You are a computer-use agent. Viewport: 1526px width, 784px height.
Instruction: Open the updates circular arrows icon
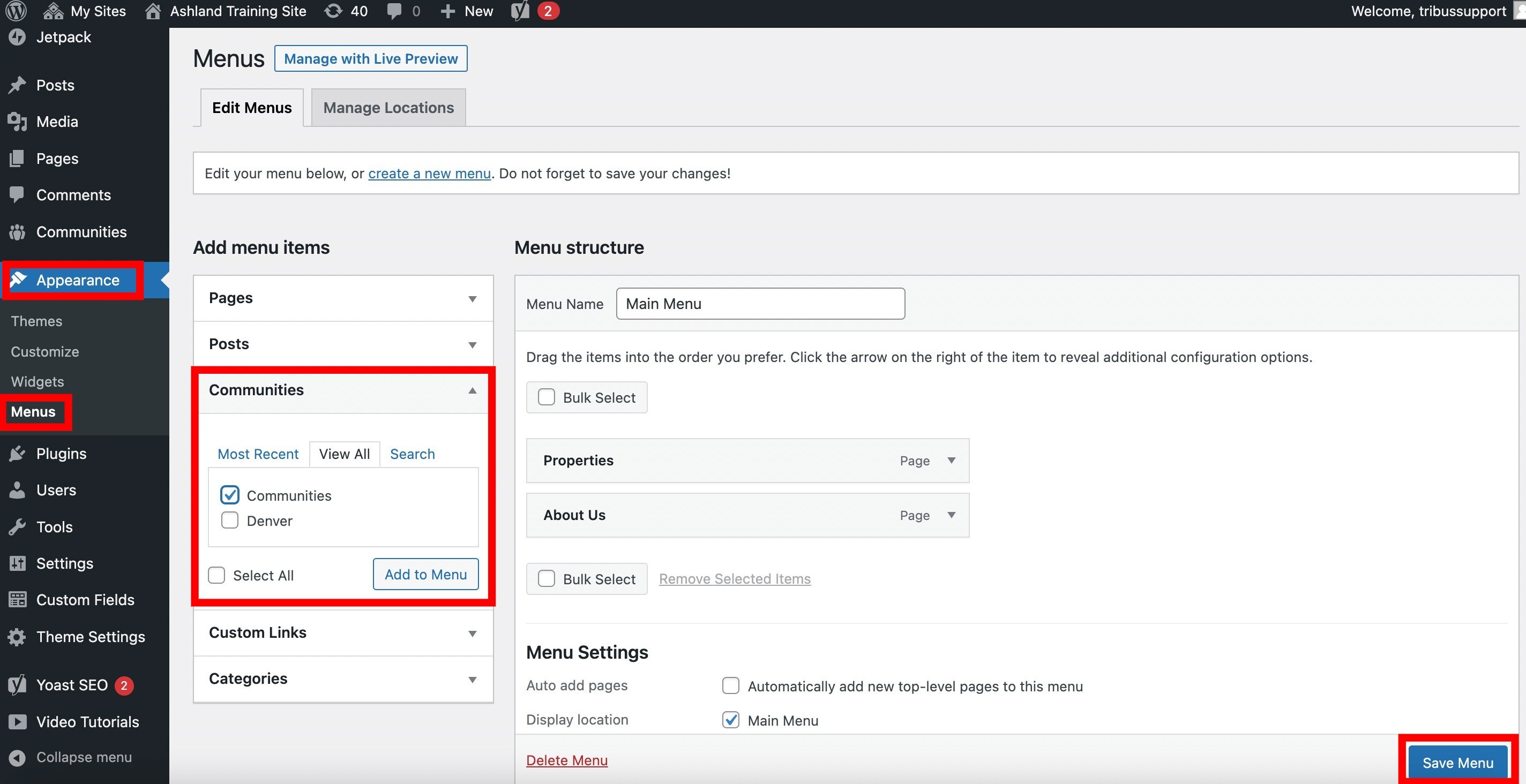333,11
